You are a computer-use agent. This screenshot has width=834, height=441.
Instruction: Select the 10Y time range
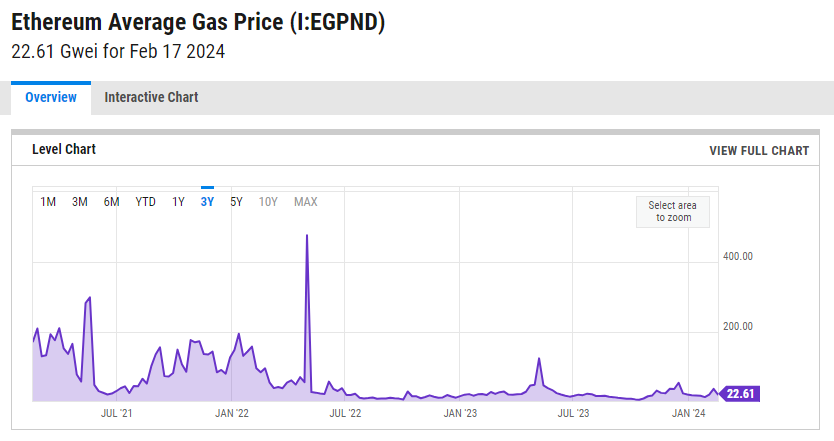pos(268,202)
